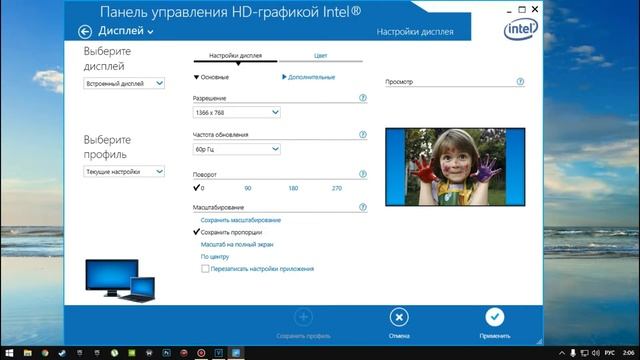Image resolution: width=640 pixels, height=360 pixels.
Task: Select Масштаб на полный экран option
Action: click(x=237, y=244)
